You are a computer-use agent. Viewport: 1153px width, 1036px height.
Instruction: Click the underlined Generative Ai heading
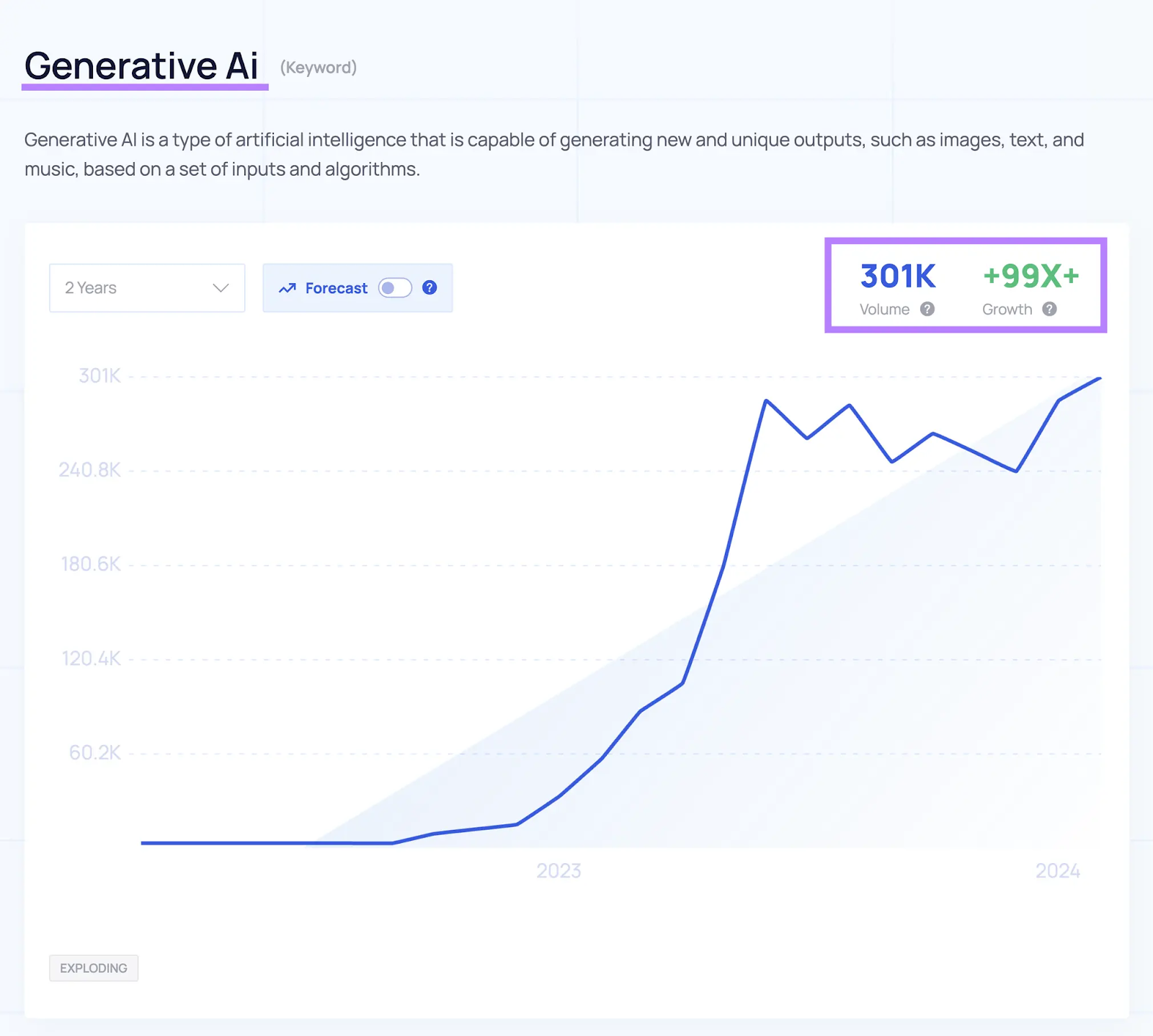pos(142,66)
